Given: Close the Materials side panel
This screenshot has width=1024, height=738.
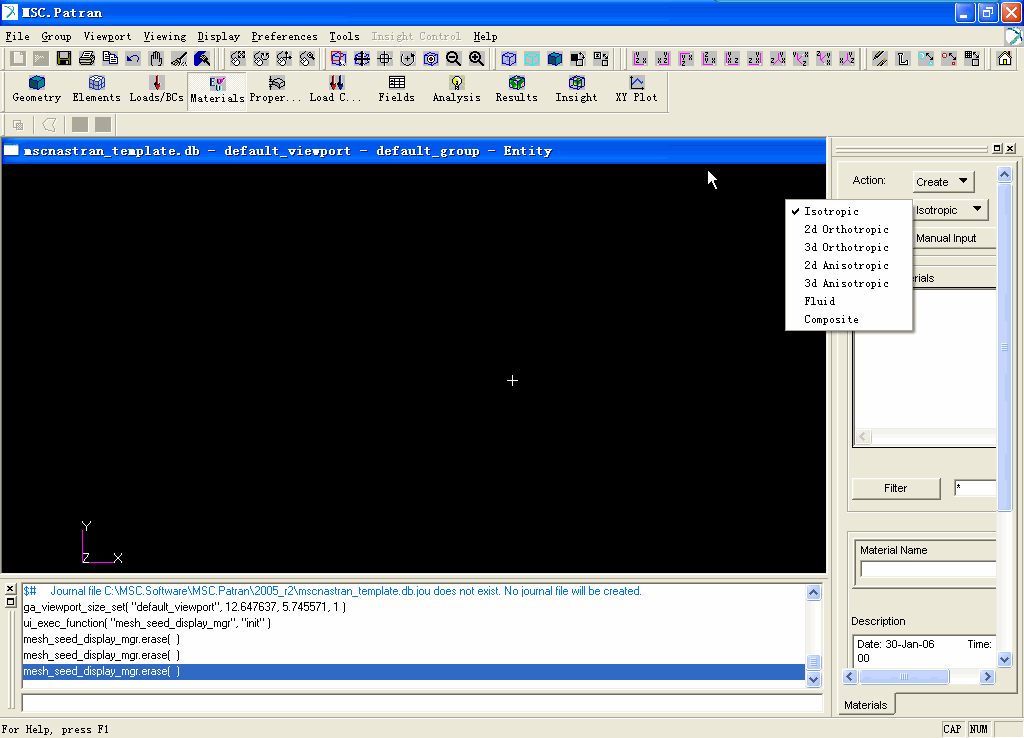Looking at the screenshot, I should (1010, 148).
